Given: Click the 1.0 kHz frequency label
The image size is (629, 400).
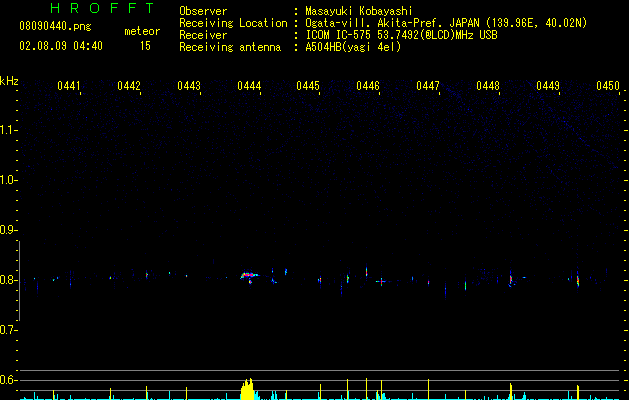Looking at the screenshot, I should (x=8, y=180).
